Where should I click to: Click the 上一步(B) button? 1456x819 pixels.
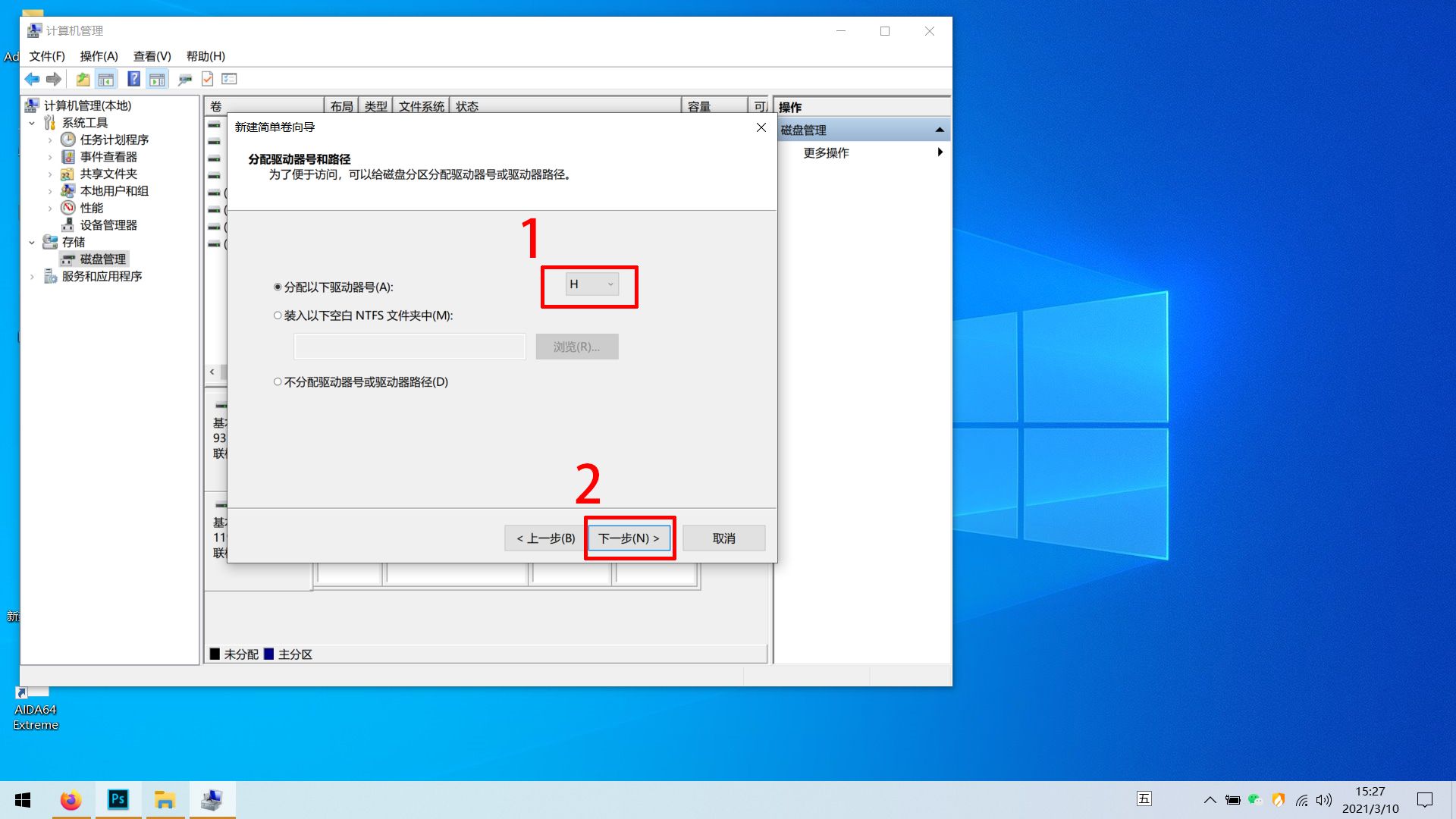coord(545,538)
